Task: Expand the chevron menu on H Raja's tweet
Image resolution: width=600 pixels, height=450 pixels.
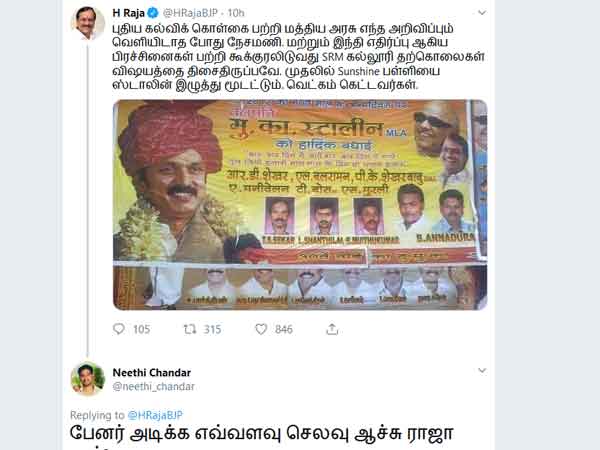Action: [482, 13]
